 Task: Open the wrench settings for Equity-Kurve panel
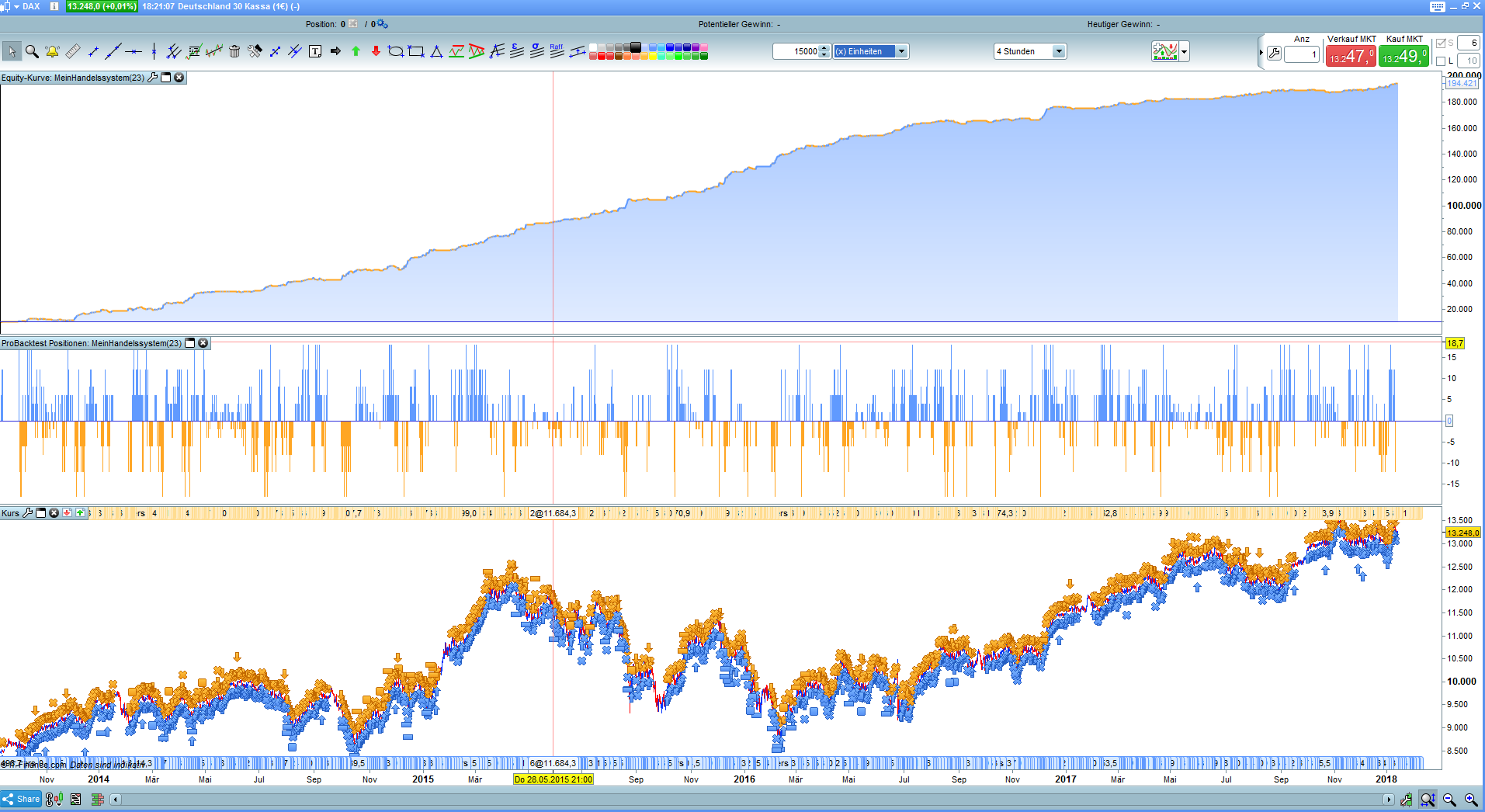pyautogui.click(x=152, y=78)
